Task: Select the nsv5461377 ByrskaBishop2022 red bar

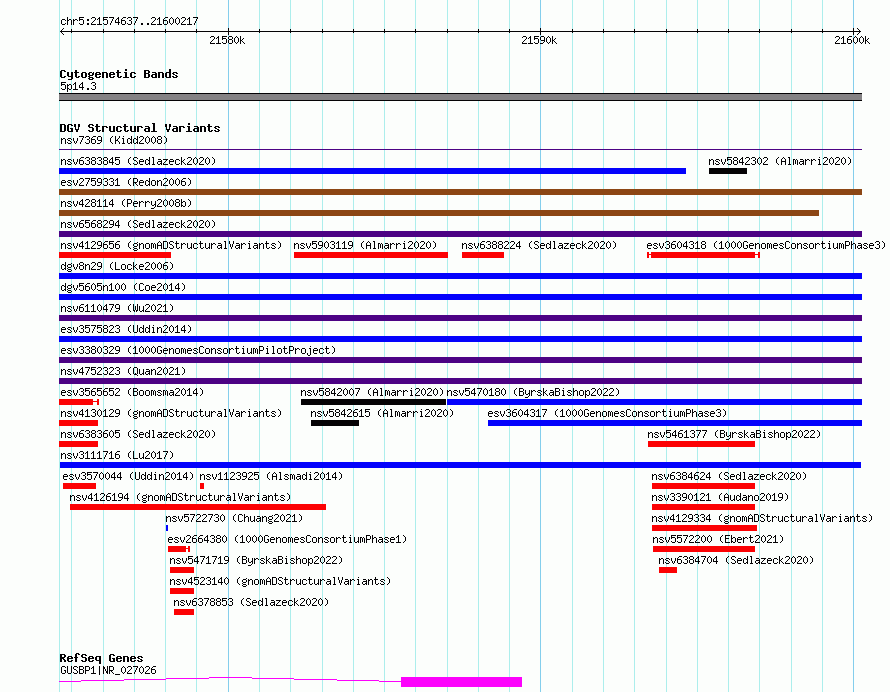Action: (702, 444)
